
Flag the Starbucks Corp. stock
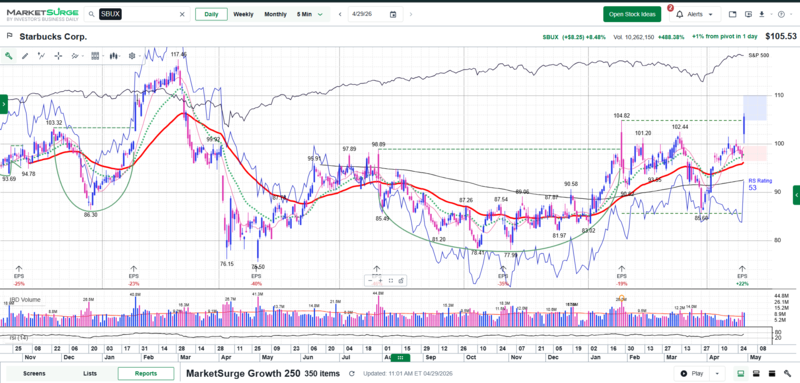click(9, 36)
